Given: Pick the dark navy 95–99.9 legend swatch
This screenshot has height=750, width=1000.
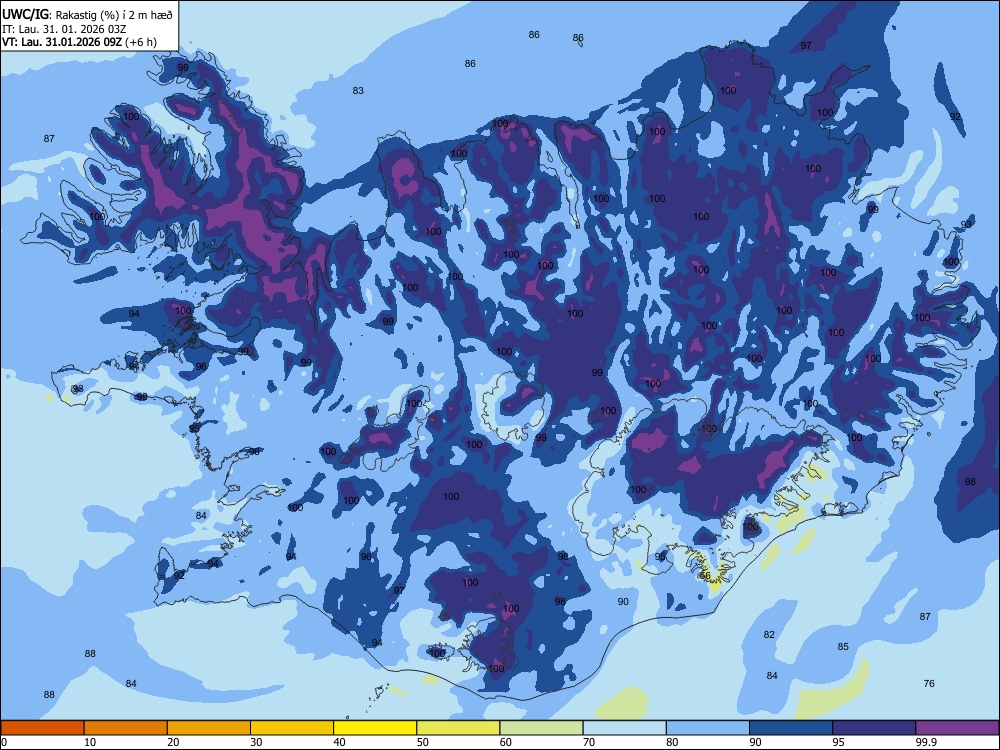Looking at the screenshot, I should [874, 728].
